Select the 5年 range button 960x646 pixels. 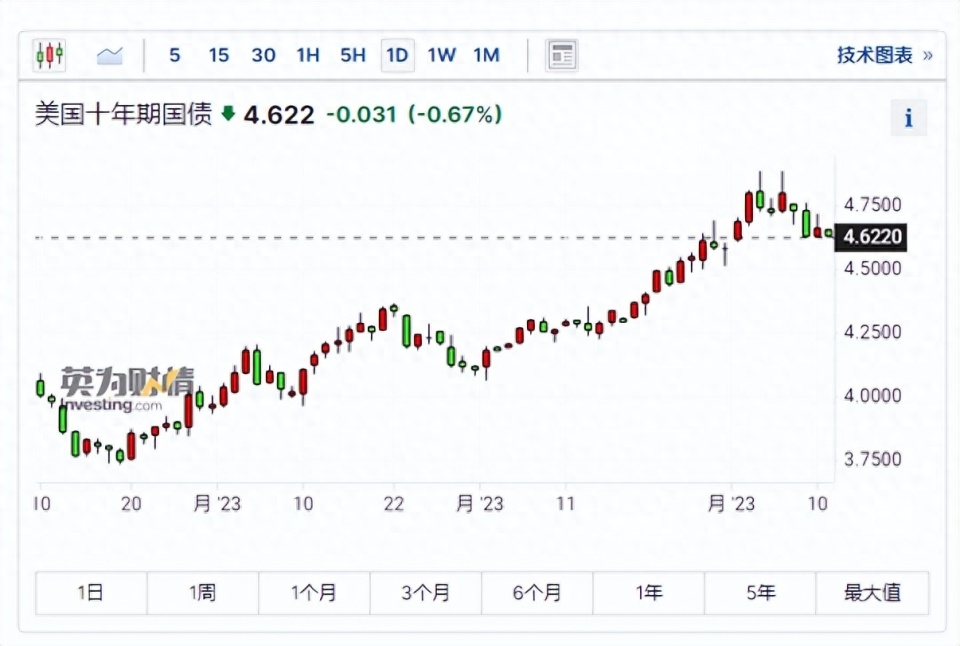(x=760, y=593)
